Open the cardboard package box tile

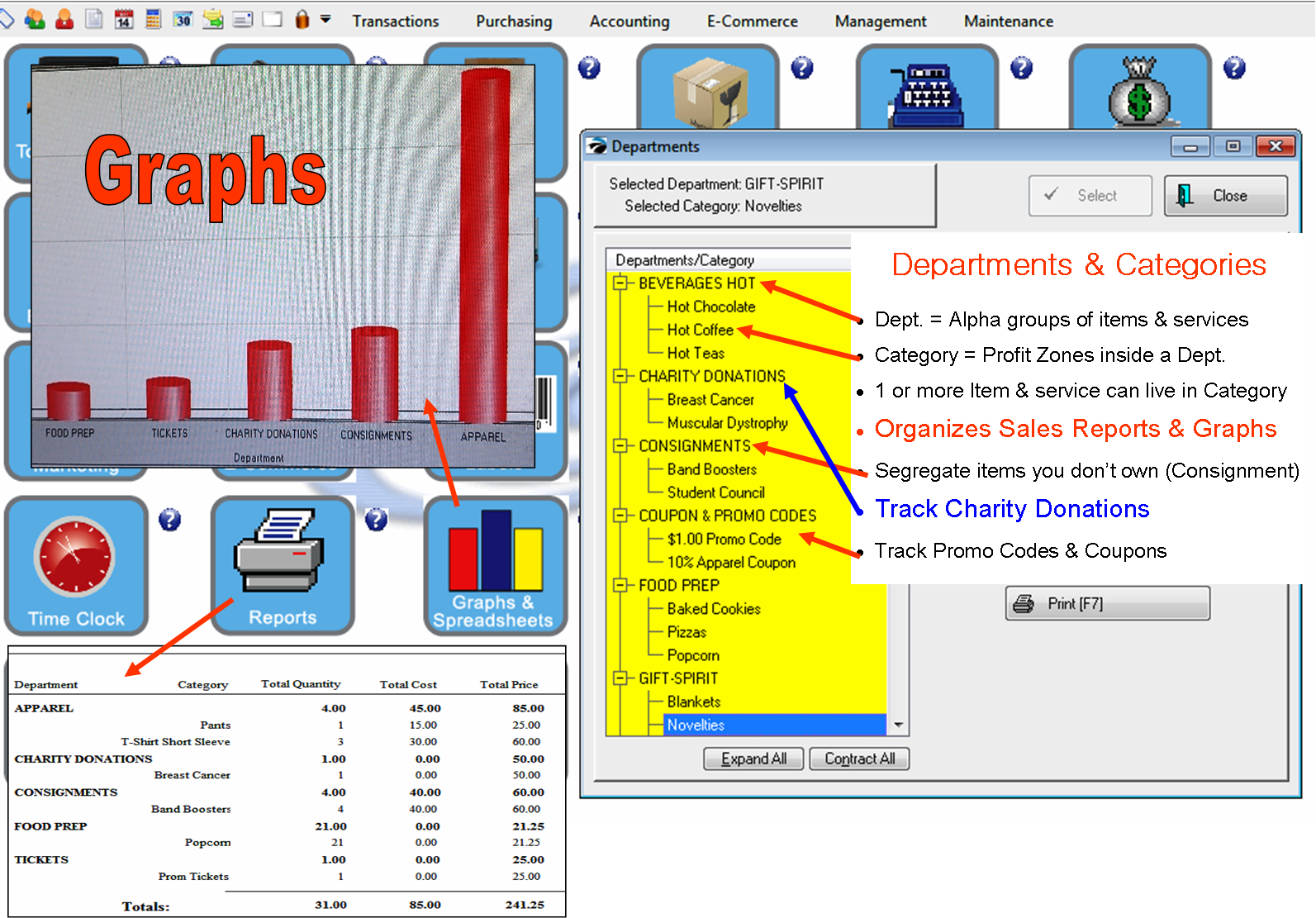coord(709,88)
